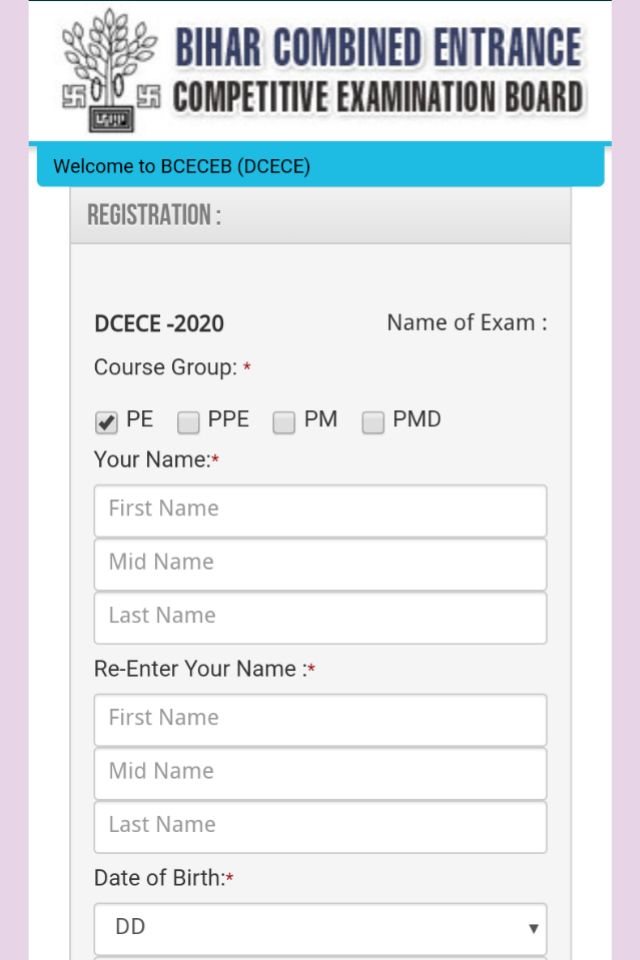Image resolution: width=640 pixels, height=960 pixels.
Task: Click the Last Name field under Your Name
Action: pyautogui.click(x=320, y=617)
